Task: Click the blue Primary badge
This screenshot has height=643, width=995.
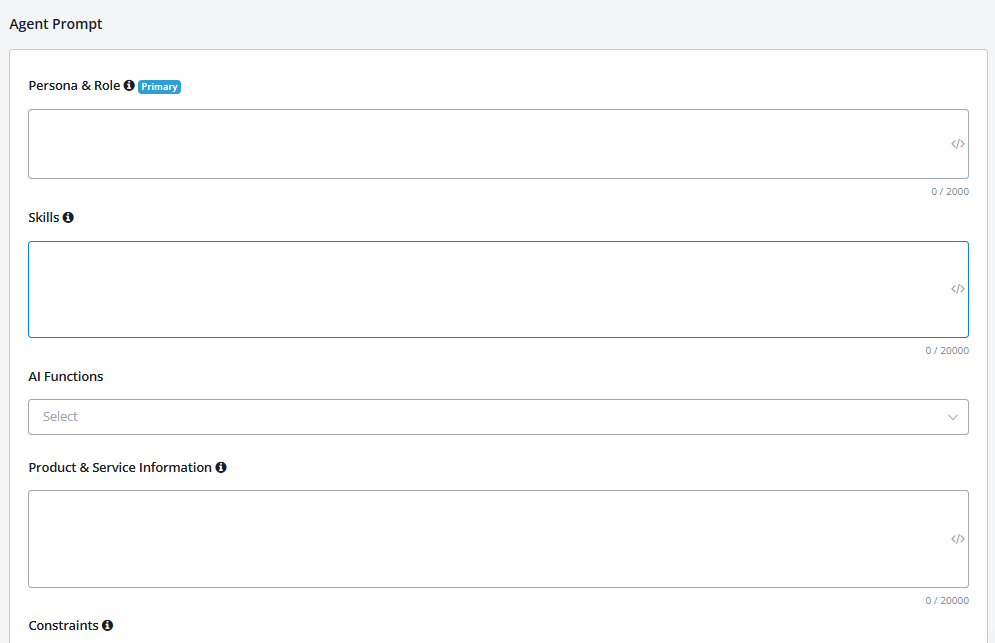Action: 159,87
